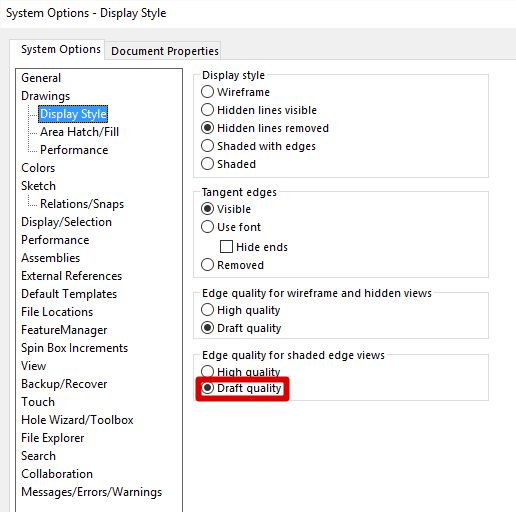
Task: Open Messages/Errors/Warnings settings
Action: 91,492
